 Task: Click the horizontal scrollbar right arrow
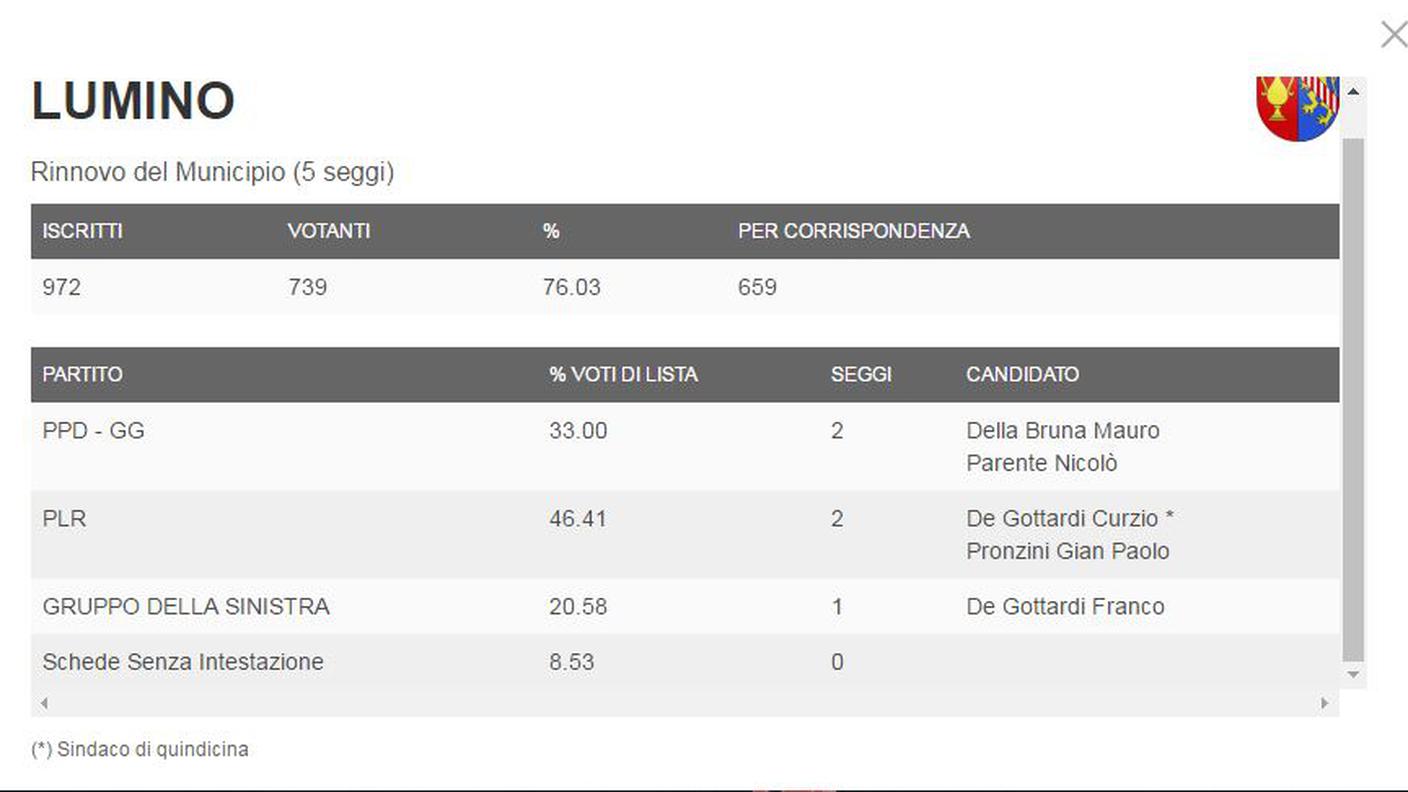(1325, 703)
